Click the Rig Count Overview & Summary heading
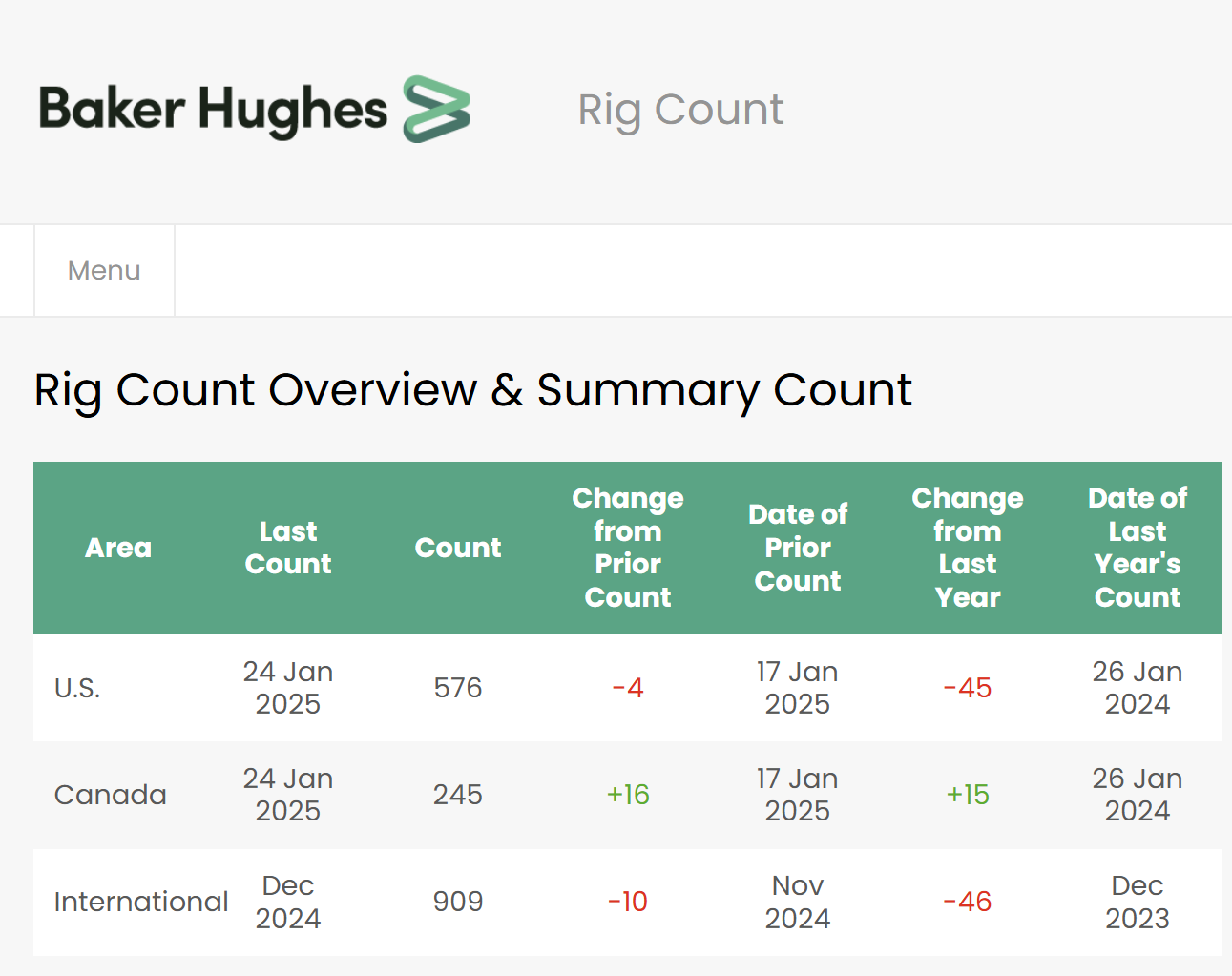1232x976 pixels. (x=473, y=390)
